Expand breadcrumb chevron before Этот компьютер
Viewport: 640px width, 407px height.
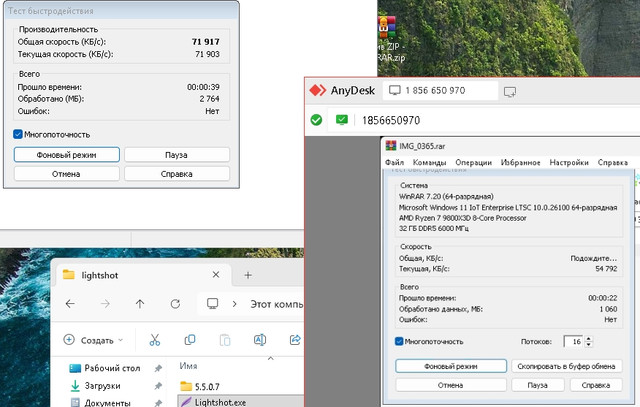pyautogui.click(x=235, y=304)
